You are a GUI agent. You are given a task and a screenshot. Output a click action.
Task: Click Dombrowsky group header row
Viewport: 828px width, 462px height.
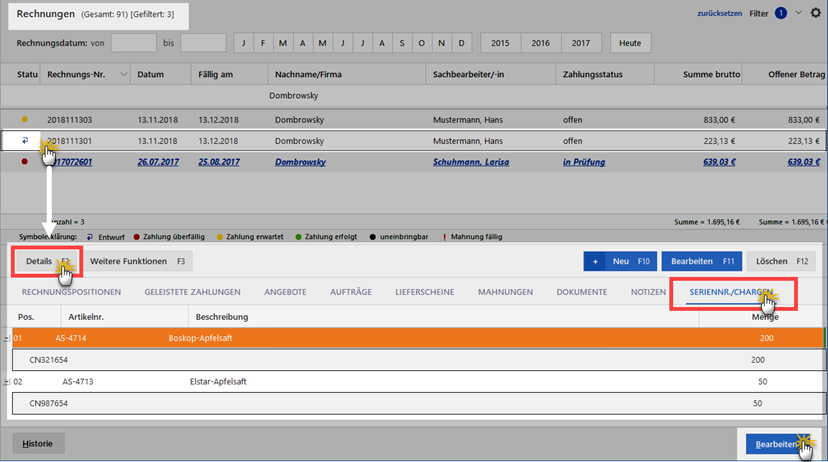tap(413, 96)
